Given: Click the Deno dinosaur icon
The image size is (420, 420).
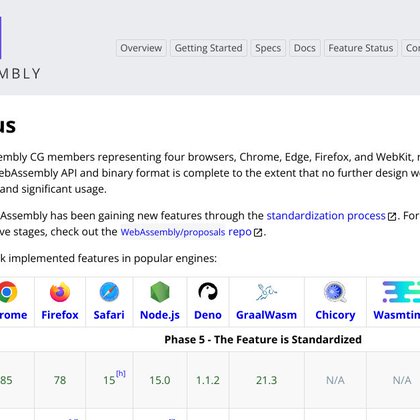Looking at the screenshot, I should [208, 292].
